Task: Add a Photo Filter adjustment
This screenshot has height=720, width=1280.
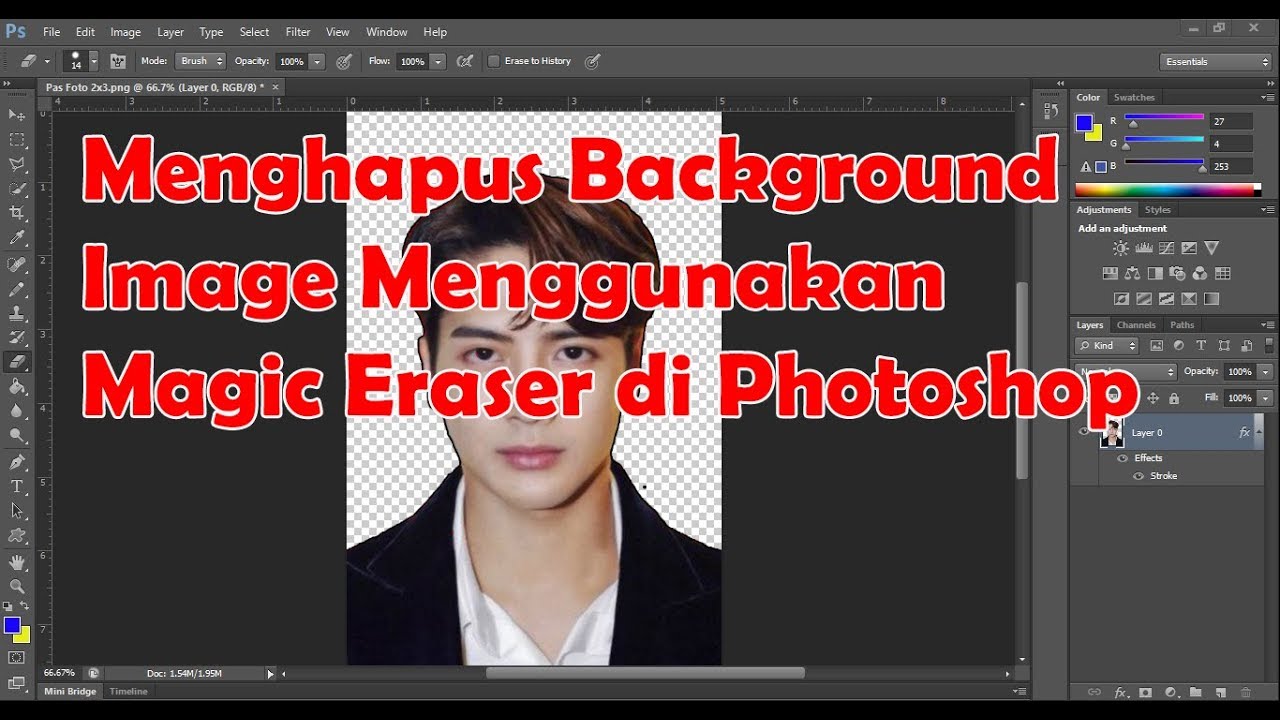Action: click(x=1178, y=273)
